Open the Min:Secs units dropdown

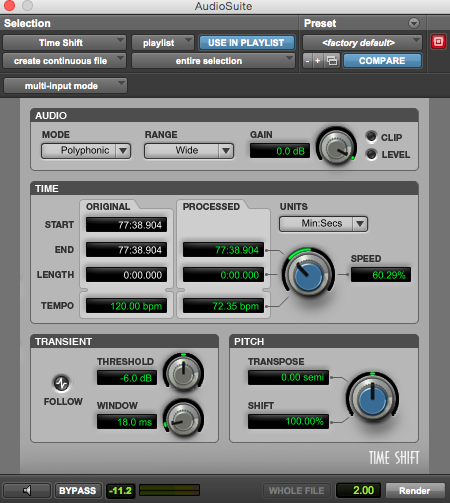[323, 224]
